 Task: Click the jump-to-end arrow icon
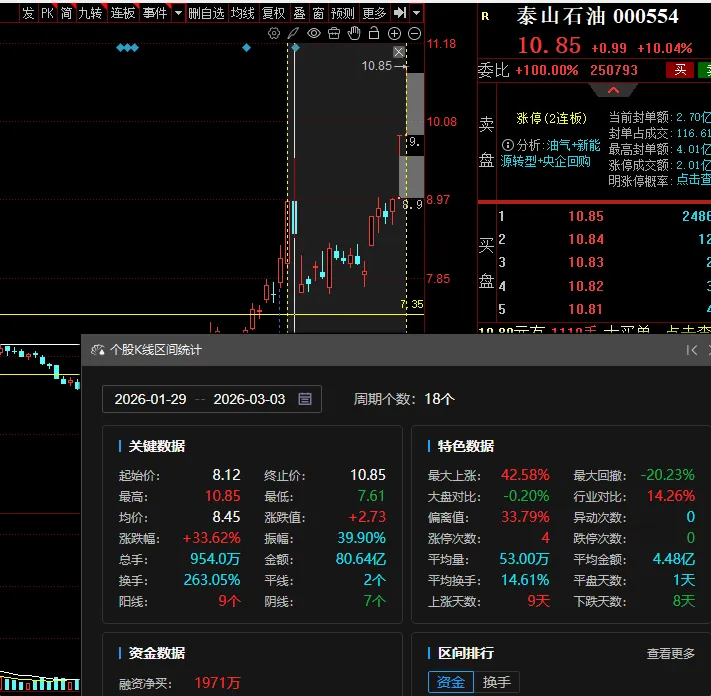[400, 13]
